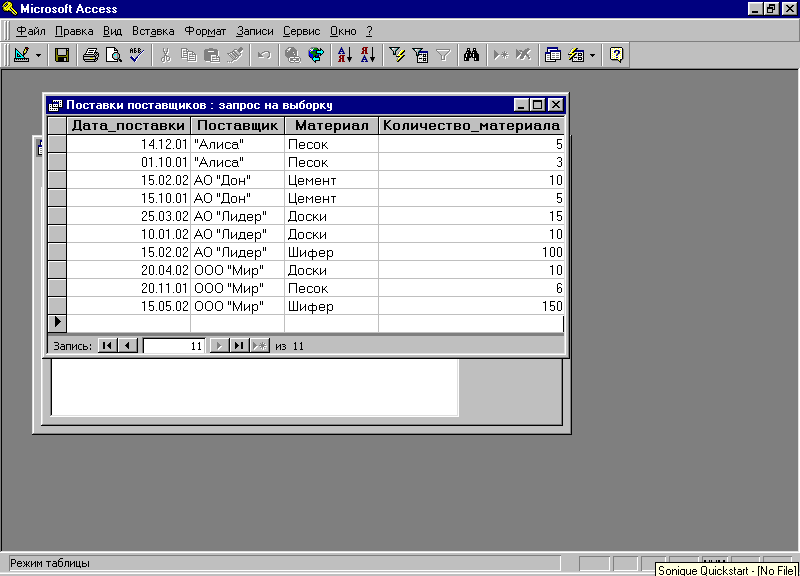This screenshot has width=800, height=576.
Task: Select the Дата_поставки column header
Action: 129,126
